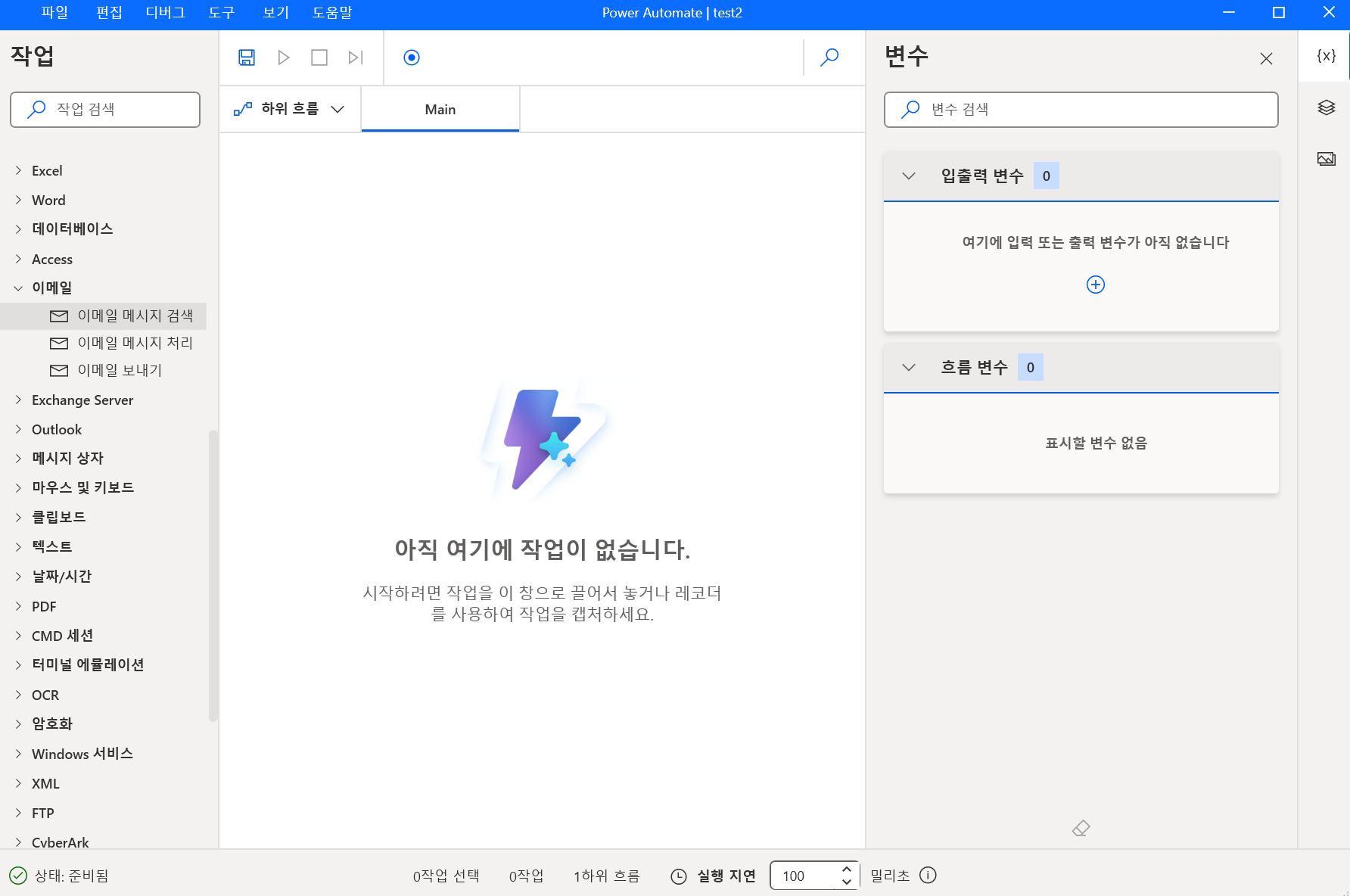This screenshot has width=1350, height=896.
Task: Click inside the 작업 검색 field
Action: [x=105, y=110]
